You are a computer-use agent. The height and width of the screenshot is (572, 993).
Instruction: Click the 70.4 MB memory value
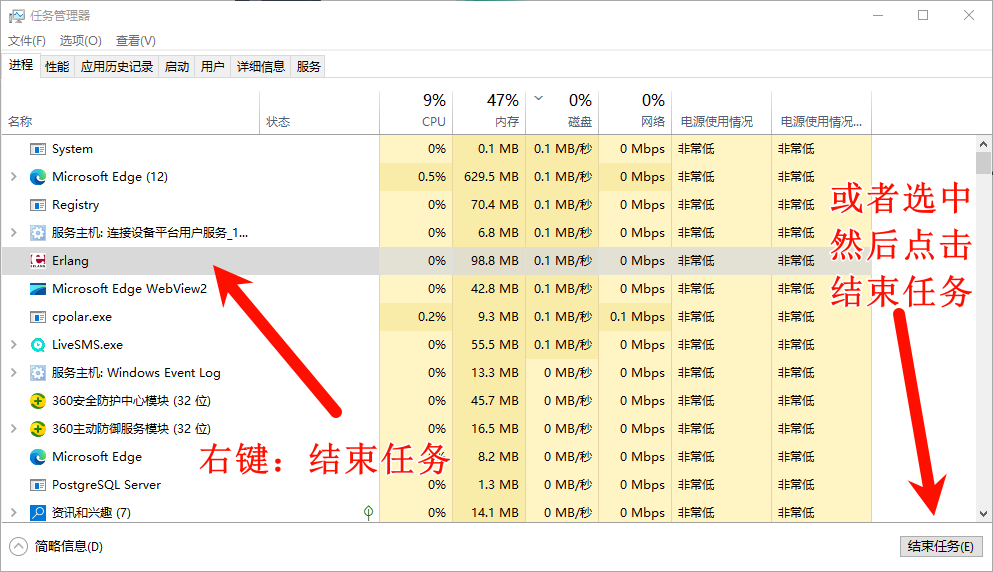tap(495, 205)
